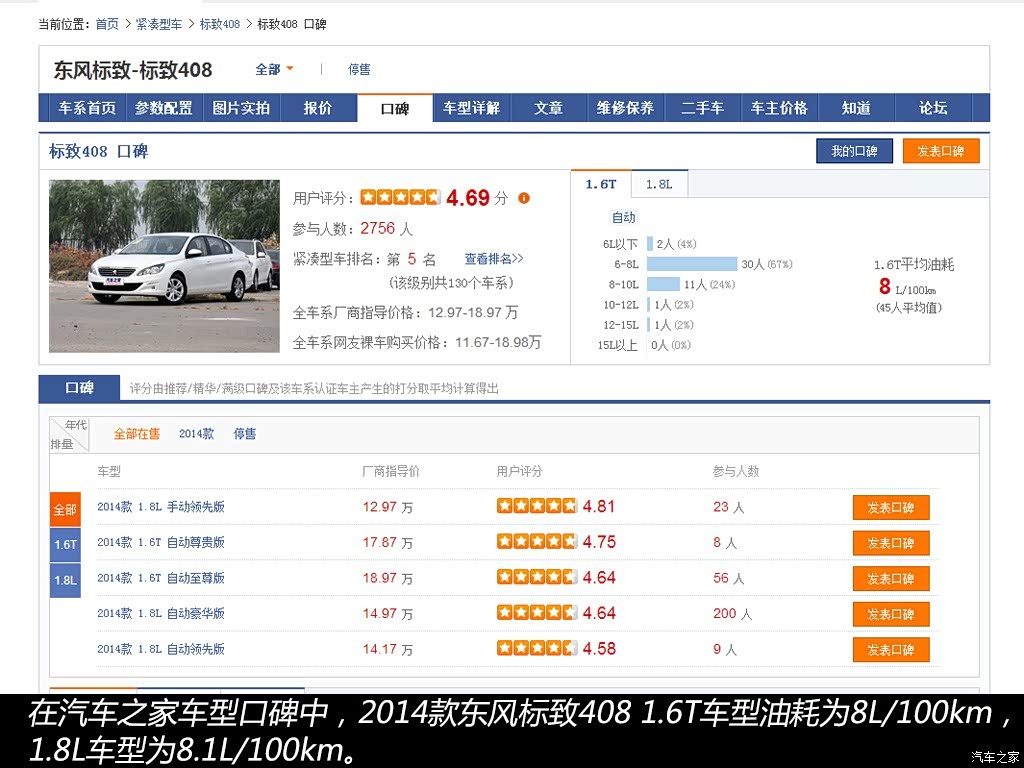Screen dimensions: 1024x768
Task: Click the 4.58 star rating
Action: pos(537,648)
